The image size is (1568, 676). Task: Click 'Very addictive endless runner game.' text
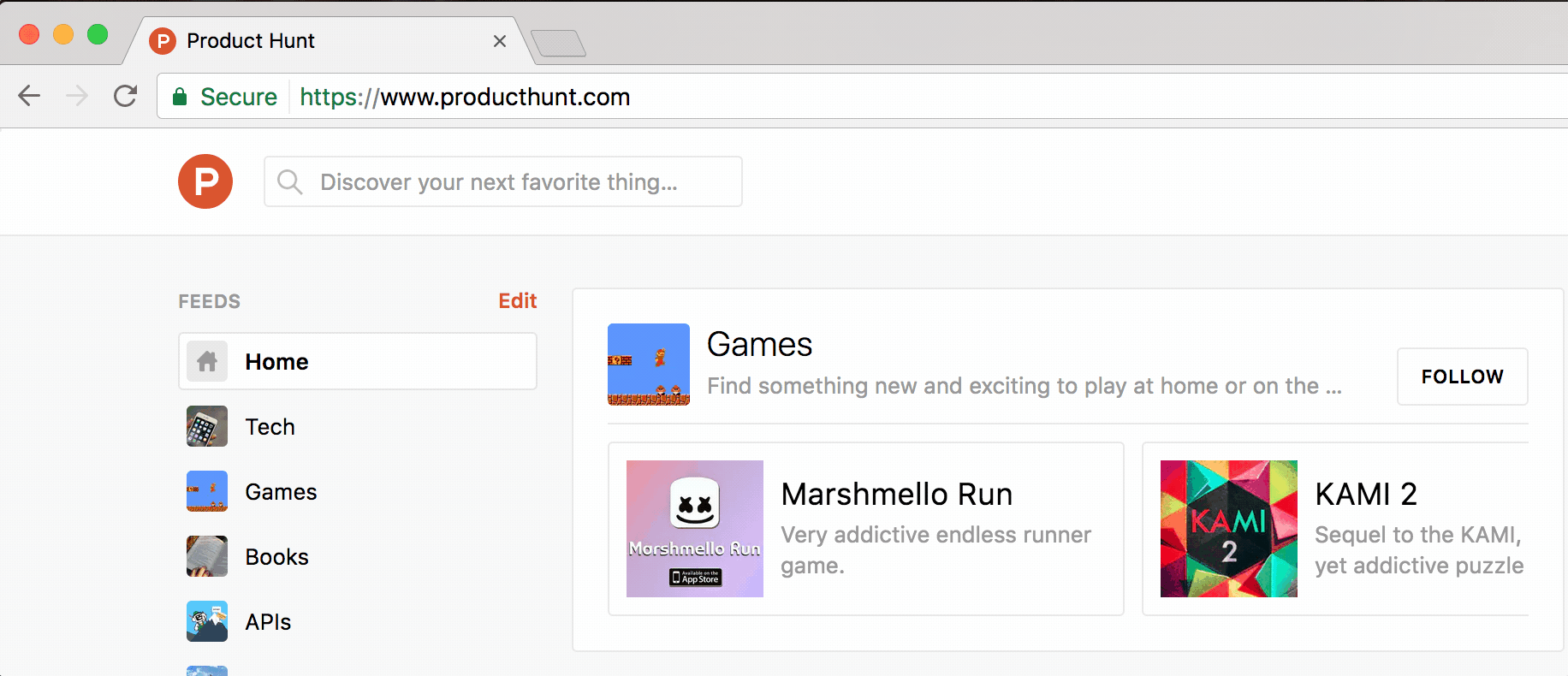936,550
